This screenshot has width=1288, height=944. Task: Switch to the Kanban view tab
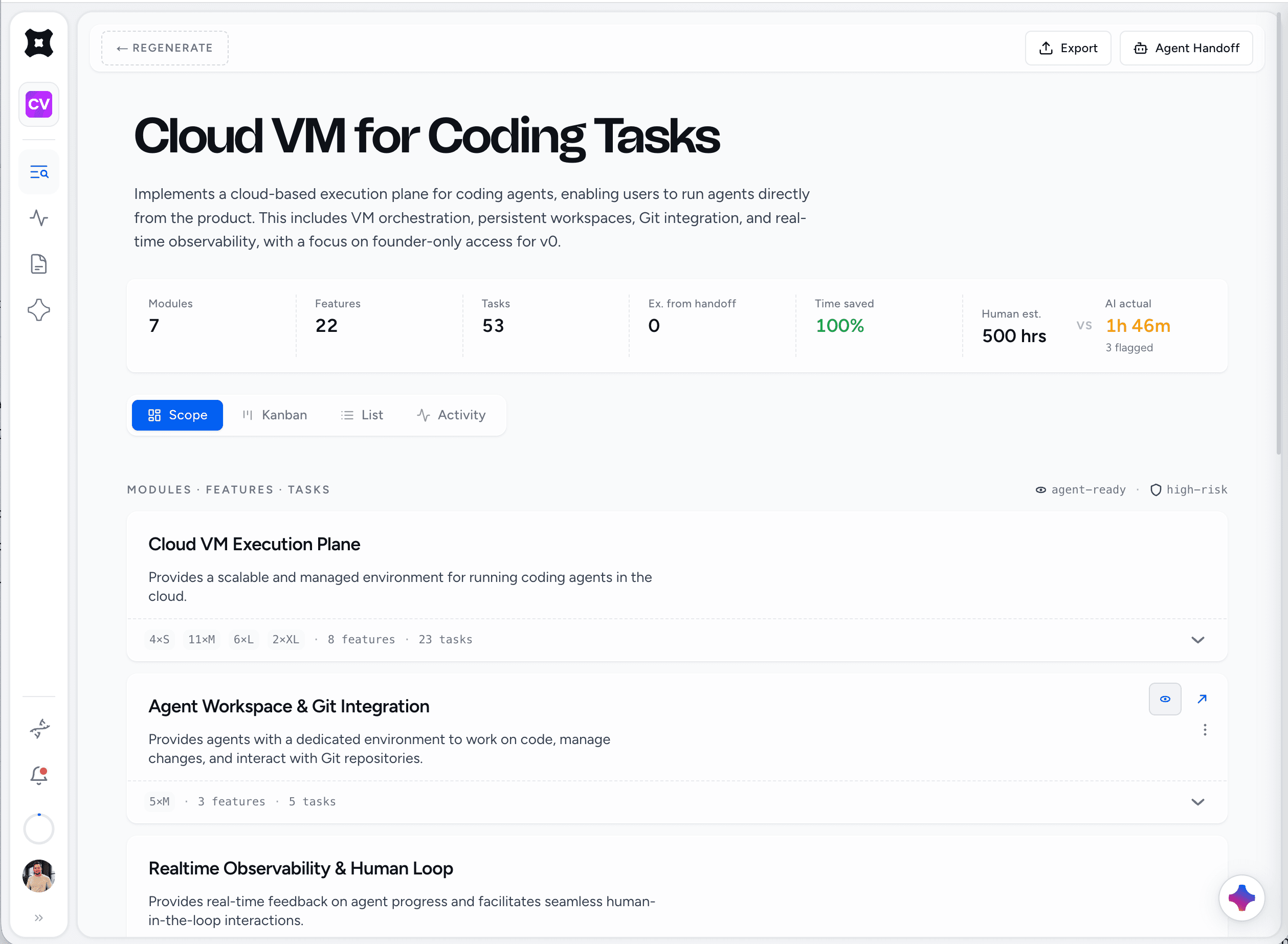pos(274,415)
